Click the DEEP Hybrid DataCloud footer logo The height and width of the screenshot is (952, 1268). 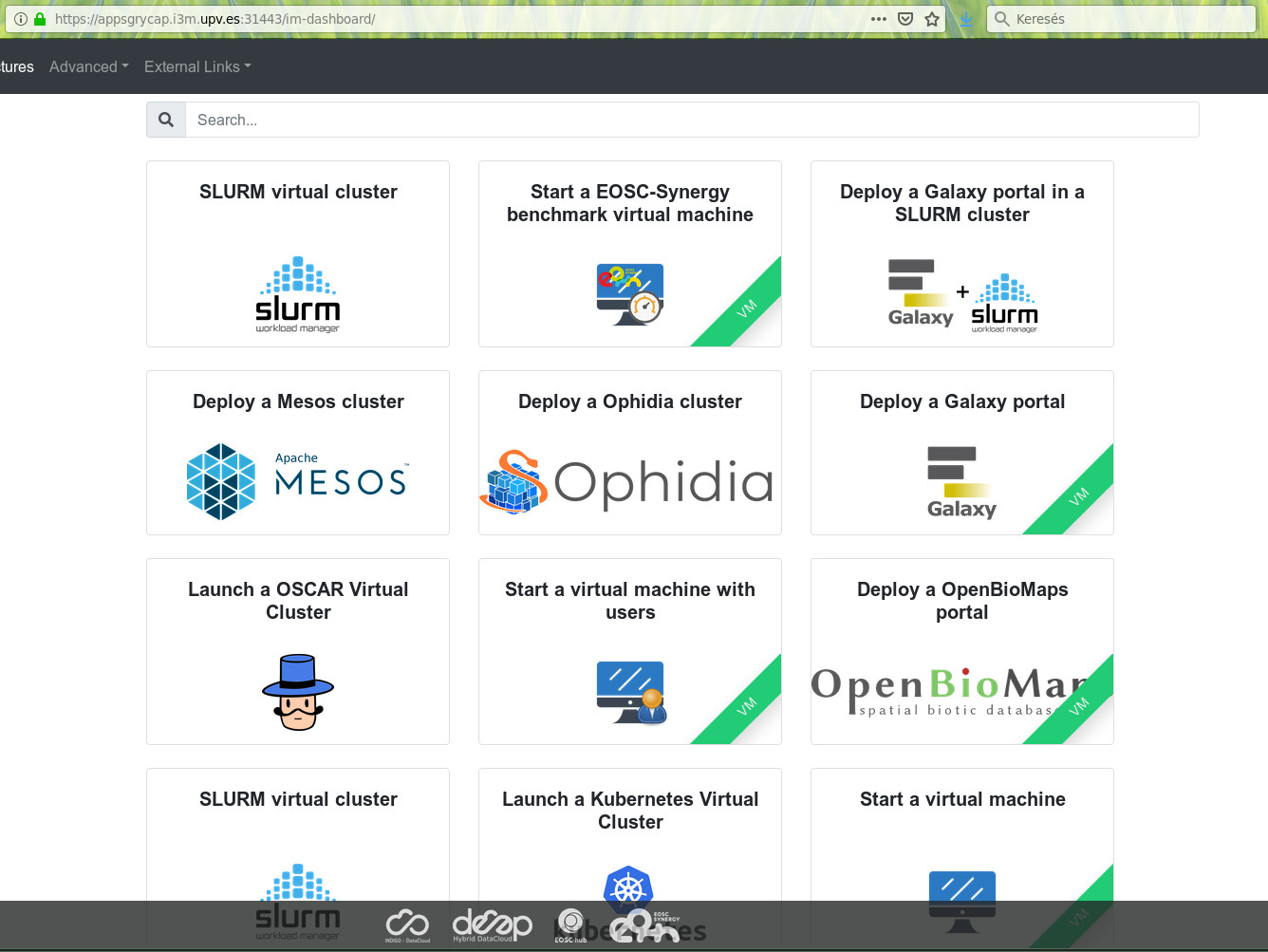pyautogui.click(x=493, y=925)
